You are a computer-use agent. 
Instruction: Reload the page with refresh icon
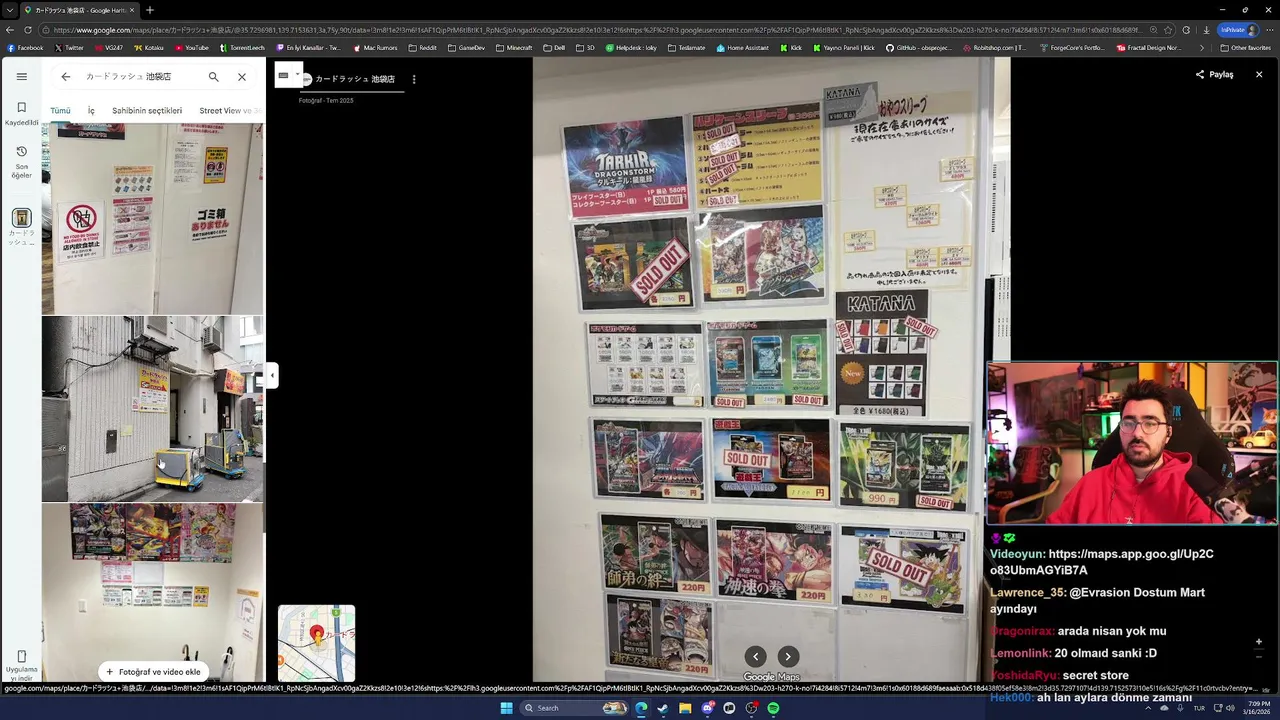point(28,30)
